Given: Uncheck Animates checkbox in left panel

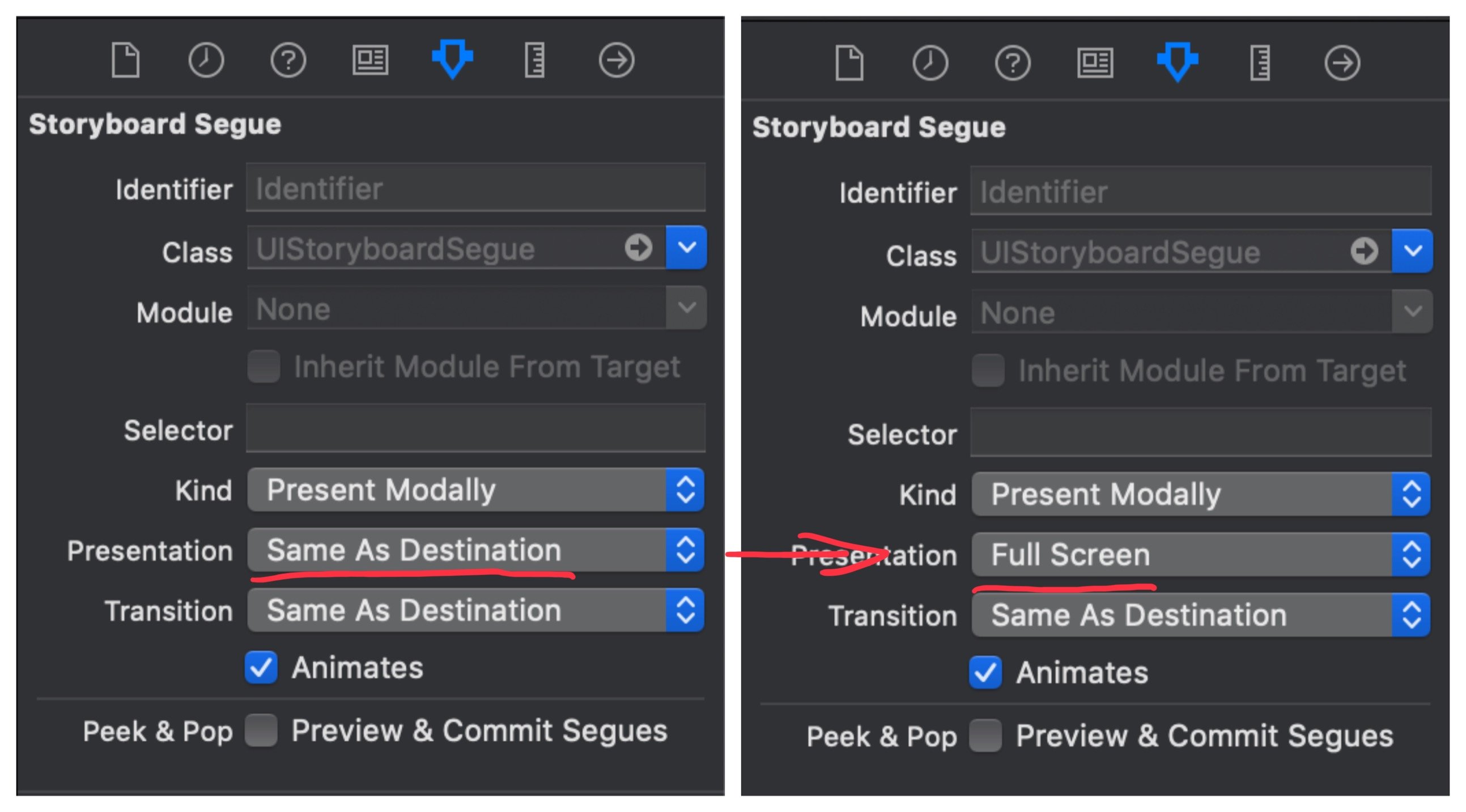Looking at the screenshot, I should [261, 667].
